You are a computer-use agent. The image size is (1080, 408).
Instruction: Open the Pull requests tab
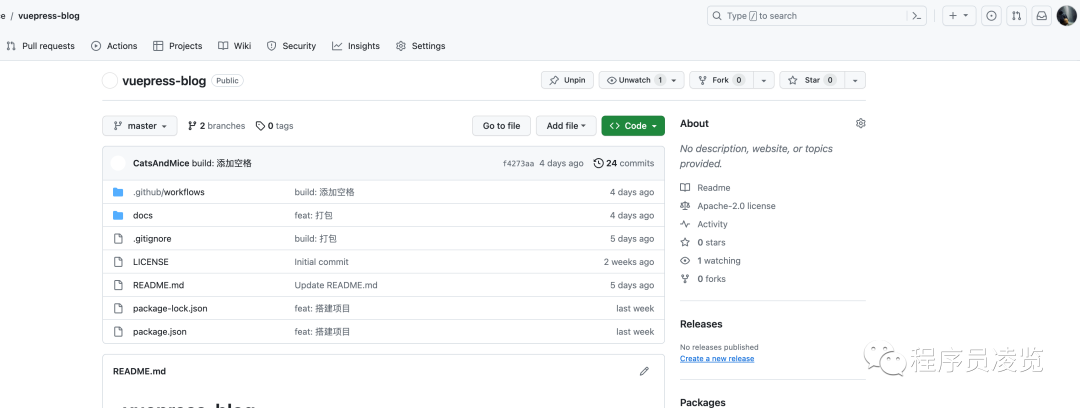point(41,46)
